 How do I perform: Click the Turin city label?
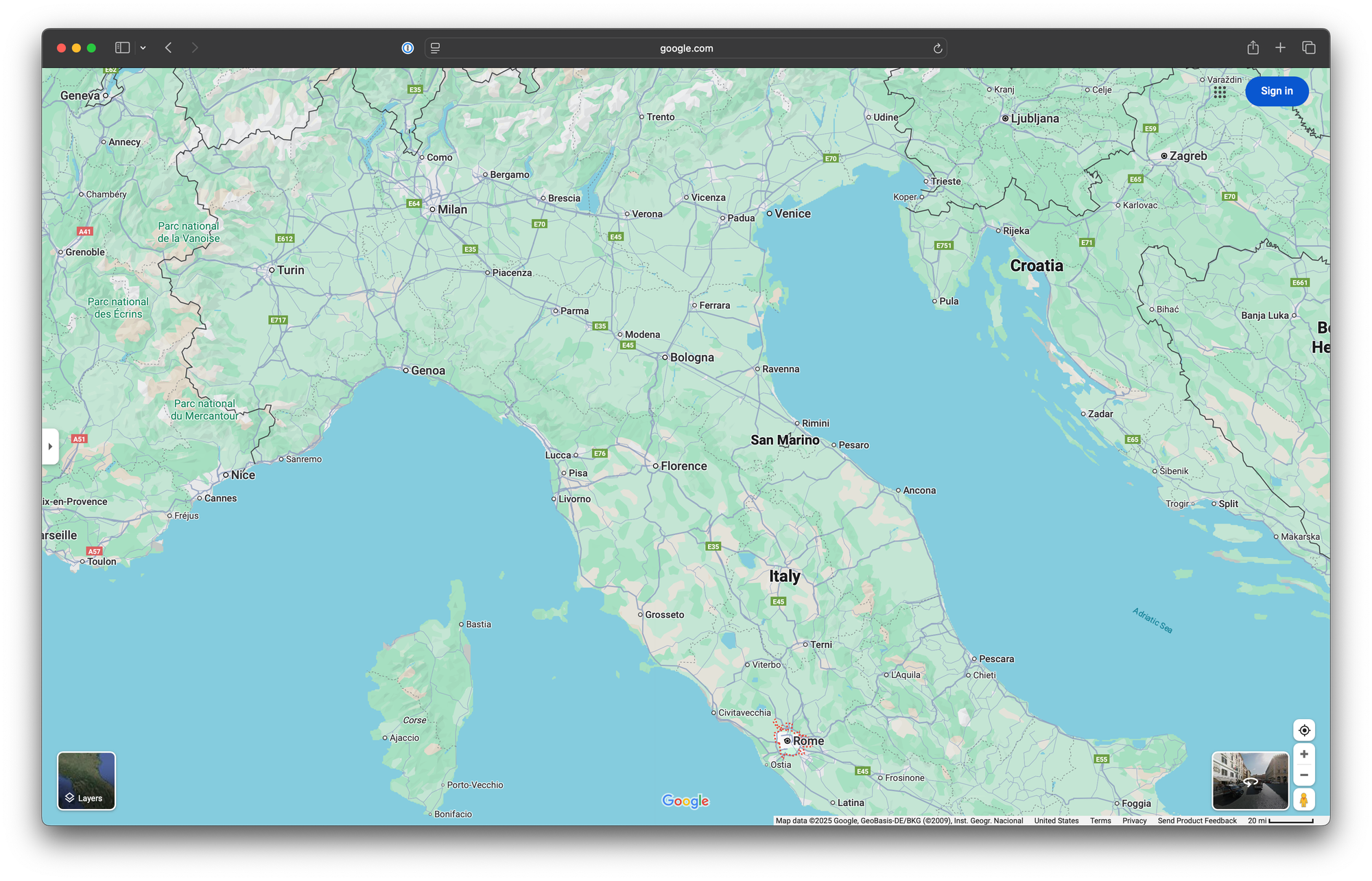tap(290, 270)
